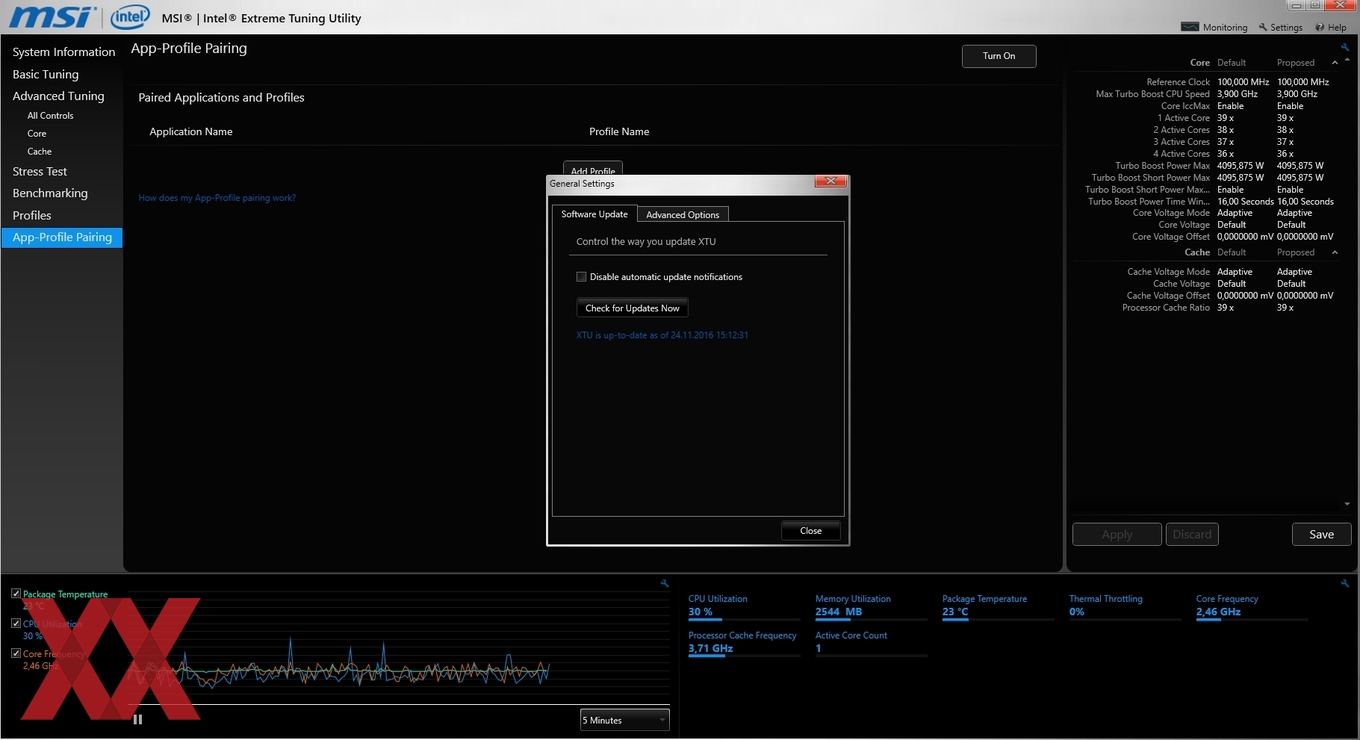Enable Disable automatic update notifications checkbox
Viewport: 1360px width, 740px height.
click(581, 277)
